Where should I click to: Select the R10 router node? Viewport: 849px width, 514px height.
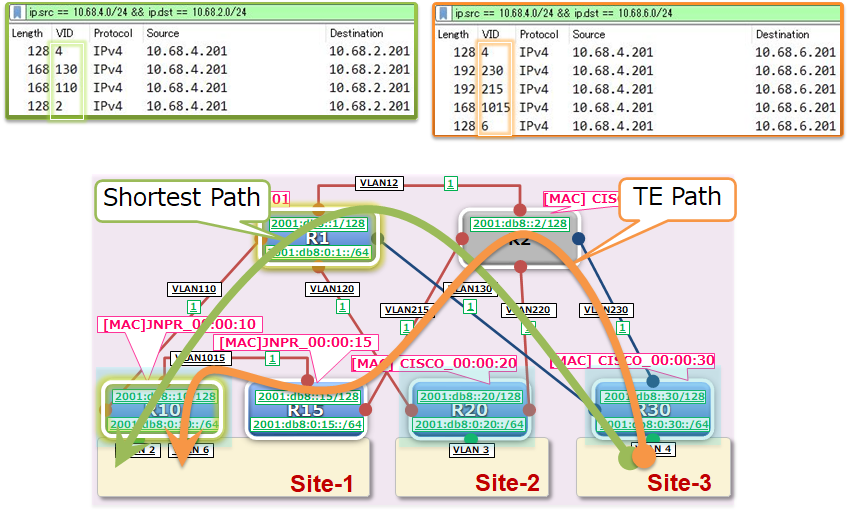[162, 410]
